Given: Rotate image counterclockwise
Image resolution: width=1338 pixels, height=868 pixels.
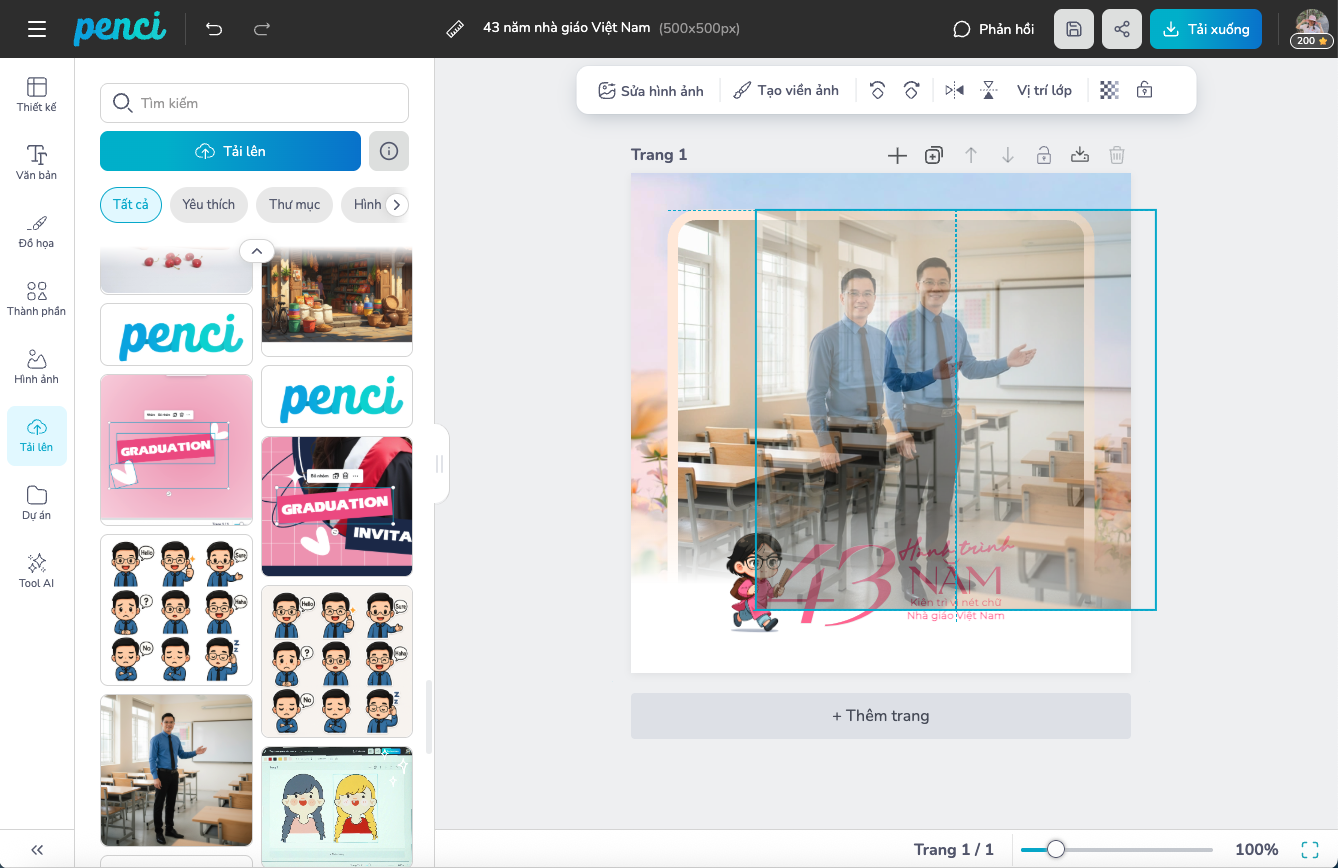Looking at the screenshot, I should (877, 91).
